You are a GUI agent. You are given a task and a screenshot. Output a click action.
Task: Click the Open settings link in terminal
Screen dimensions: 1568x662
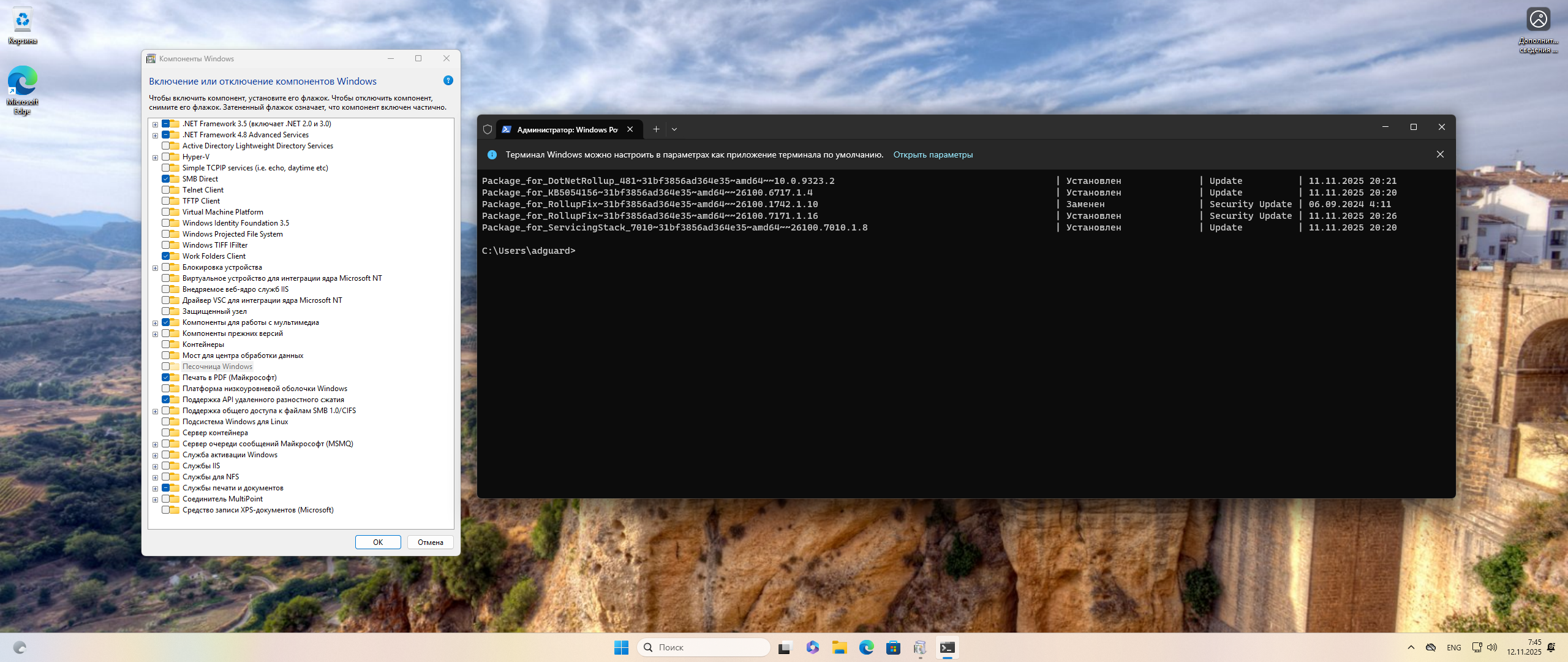pos(932,154)
